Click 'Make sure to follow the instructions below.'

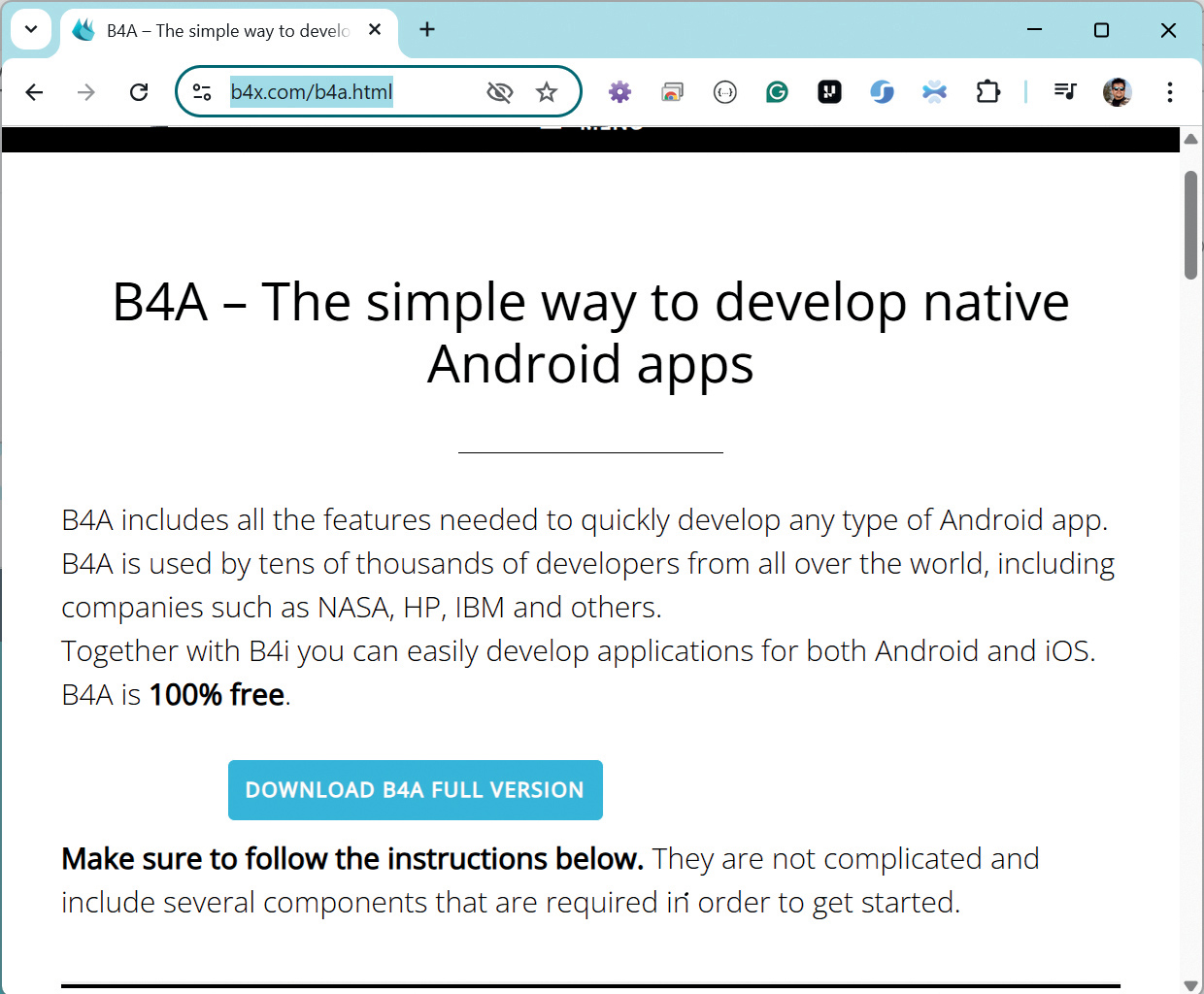pyautogui.click(x=352, y=859)
